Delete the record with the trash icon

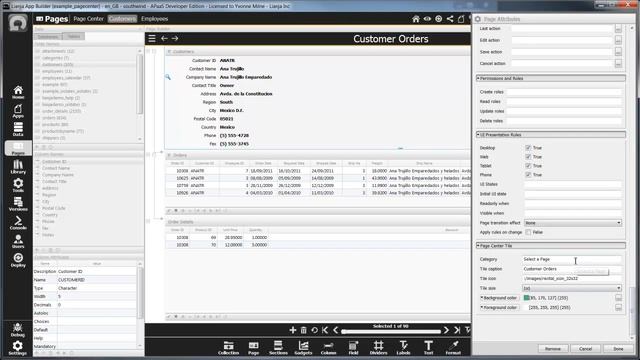pyautogui.click(x=304, y=330)
